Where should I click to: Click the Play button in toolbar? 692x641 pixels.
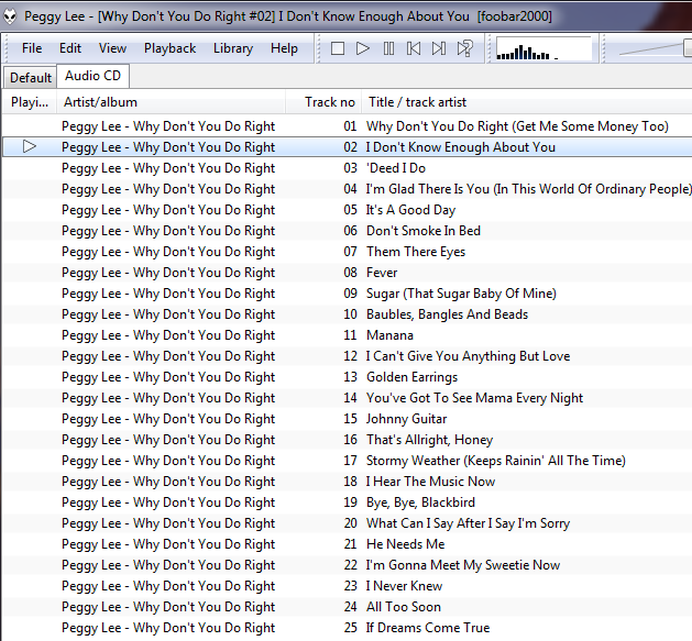click(363, 49)
